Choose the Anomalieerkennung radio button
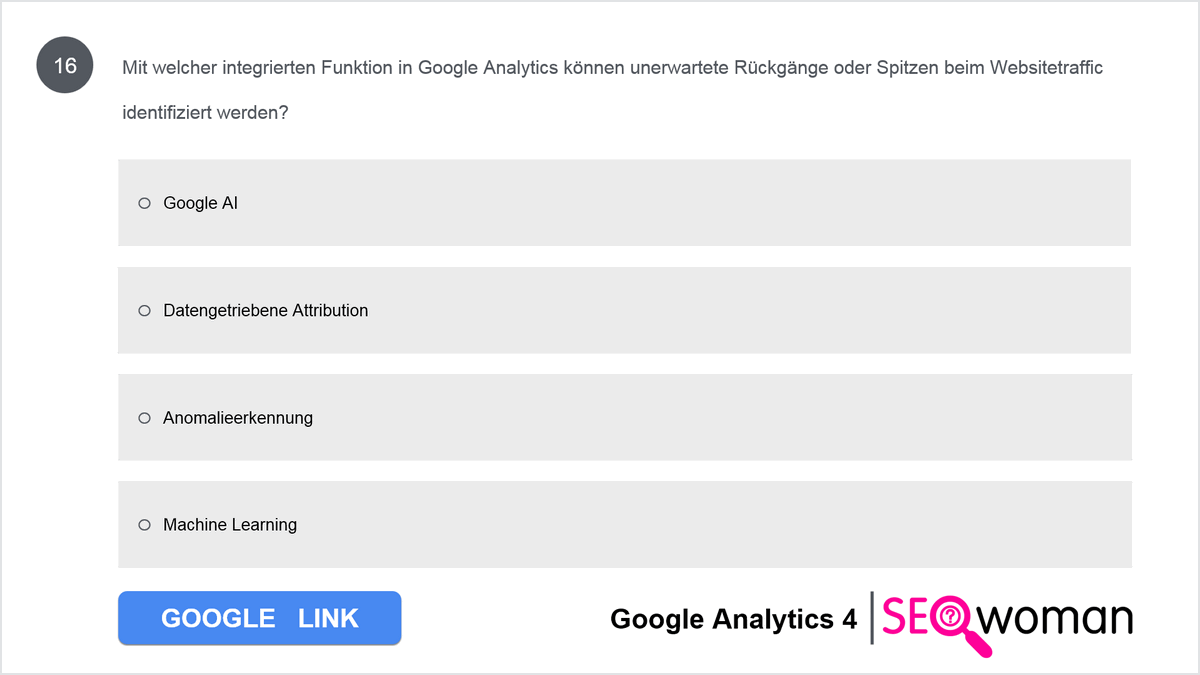1200x675 pixels. pos(144,417)
